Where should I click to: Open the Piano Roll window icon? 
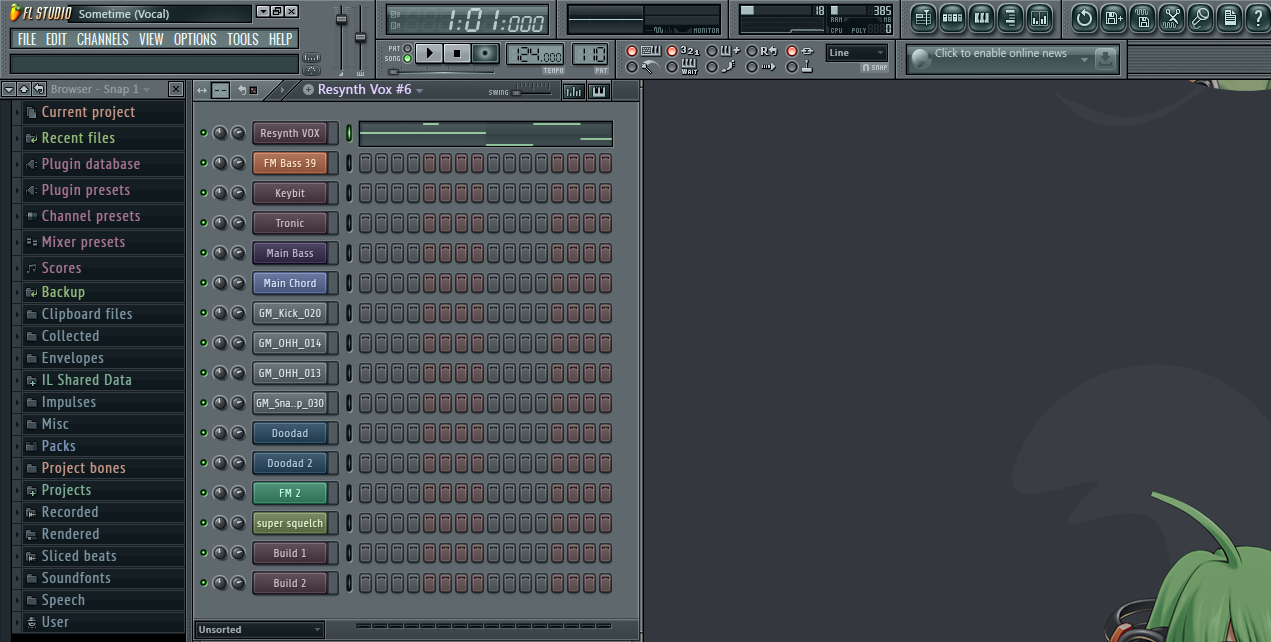click(981, 18)
